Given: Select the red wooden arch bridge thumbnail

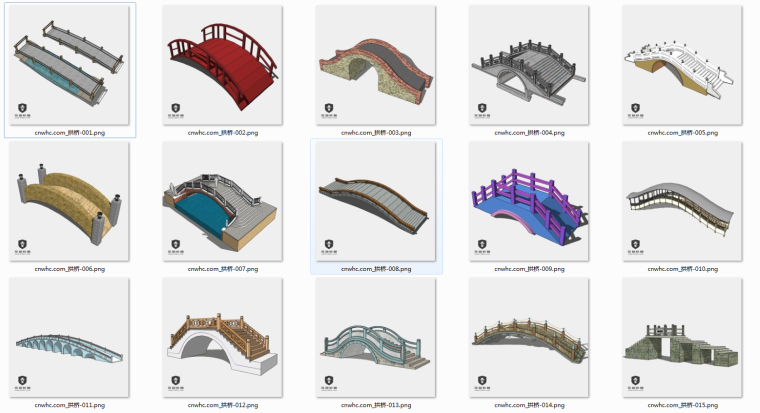Looking at the screenshot, I should click(223, 65).
